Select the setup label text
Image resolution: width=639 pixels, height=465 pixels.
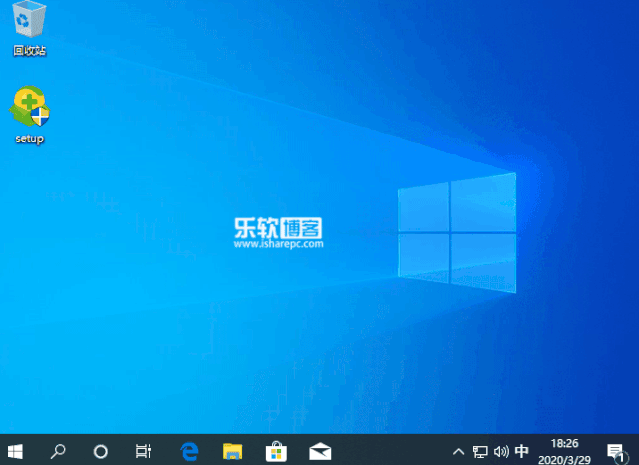coord(29,139)
